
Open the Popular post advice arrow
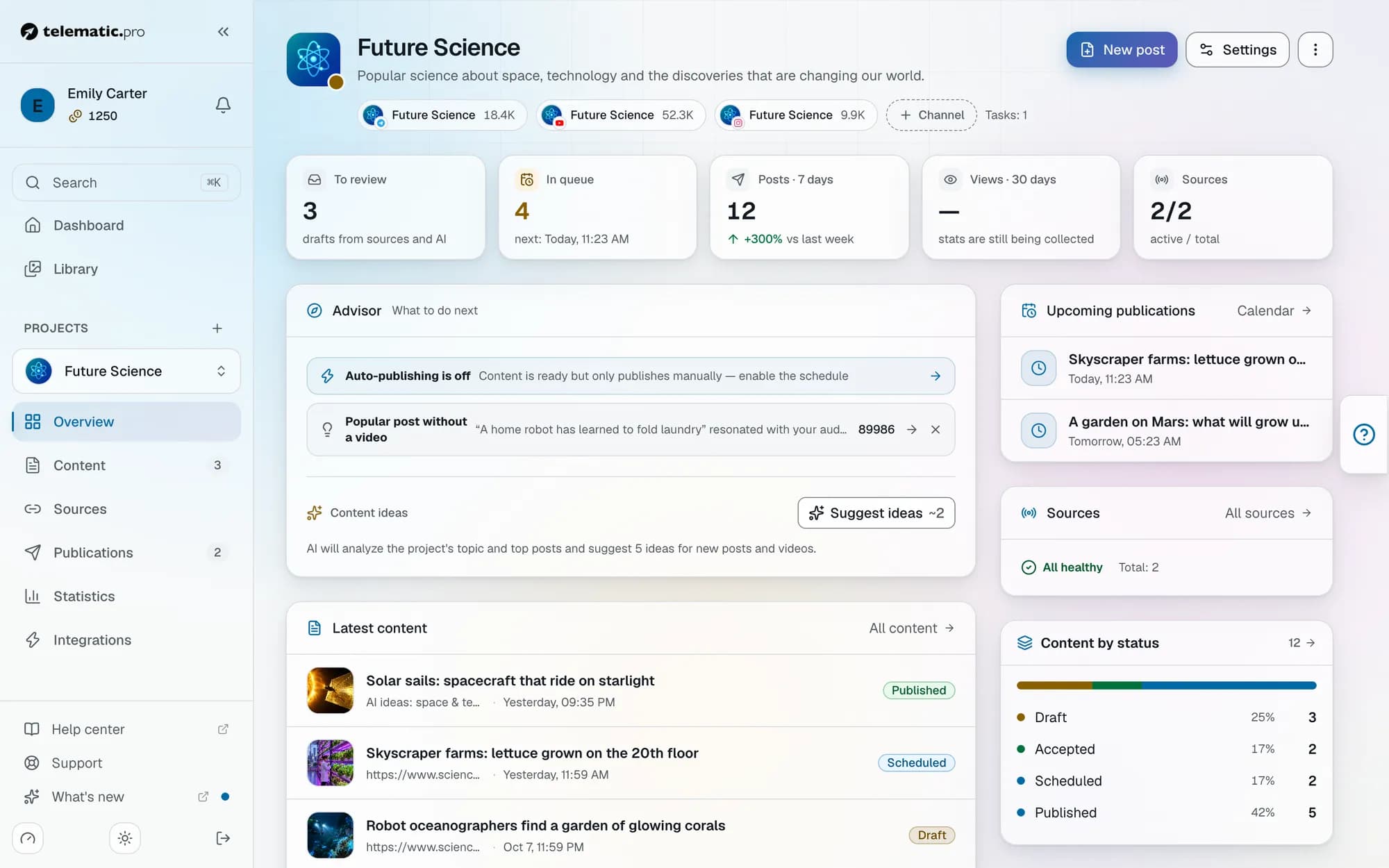tap(912, 430)
